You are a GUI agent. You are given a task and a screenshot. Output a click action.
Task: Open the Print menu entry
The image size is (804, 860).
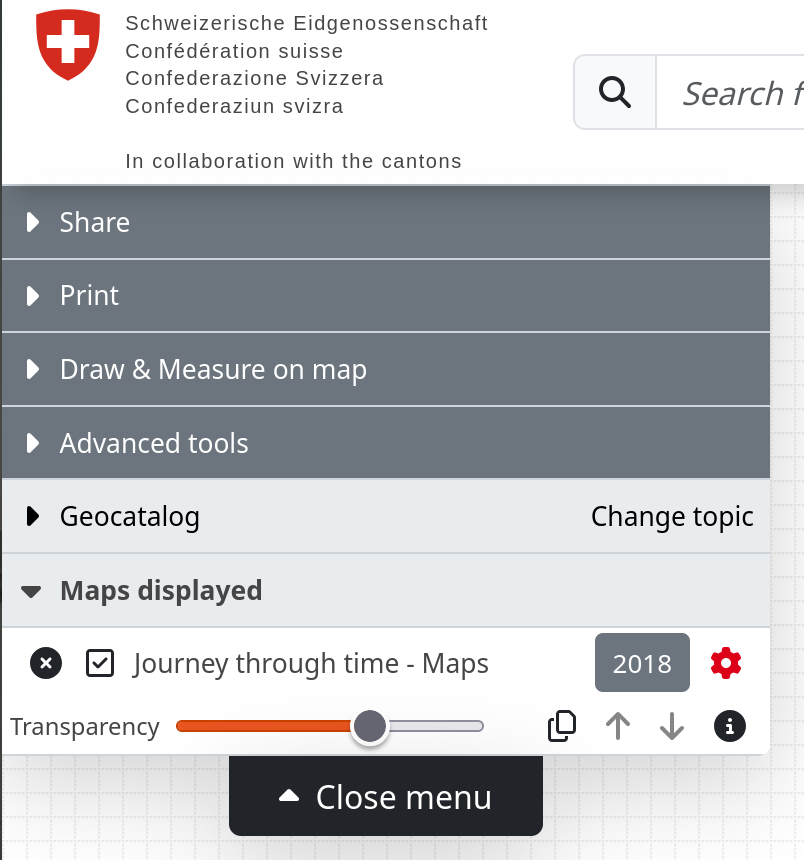pyautogui.click(x=89, y=295)
